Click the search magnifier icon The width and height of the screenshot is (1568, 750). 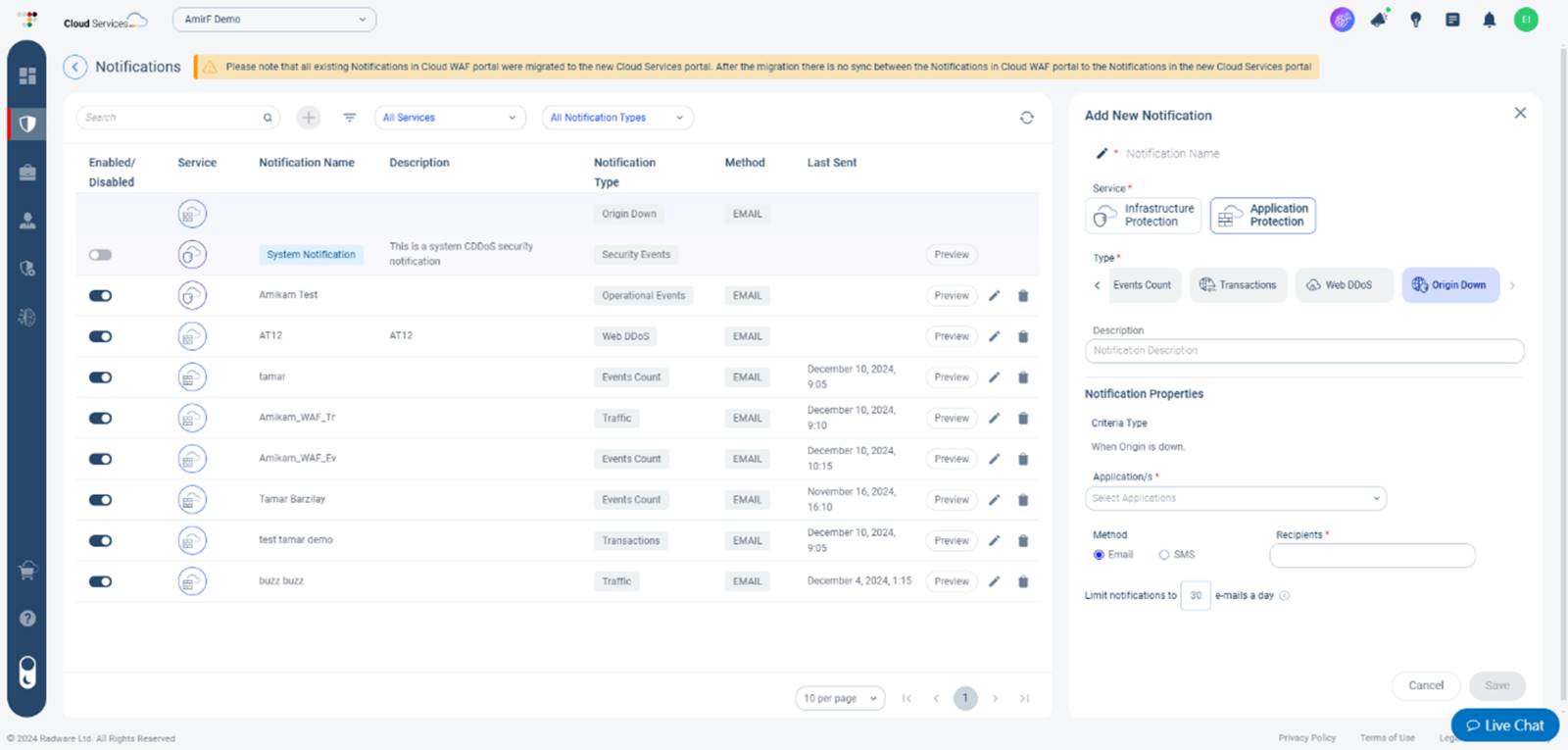pos(268,118)
